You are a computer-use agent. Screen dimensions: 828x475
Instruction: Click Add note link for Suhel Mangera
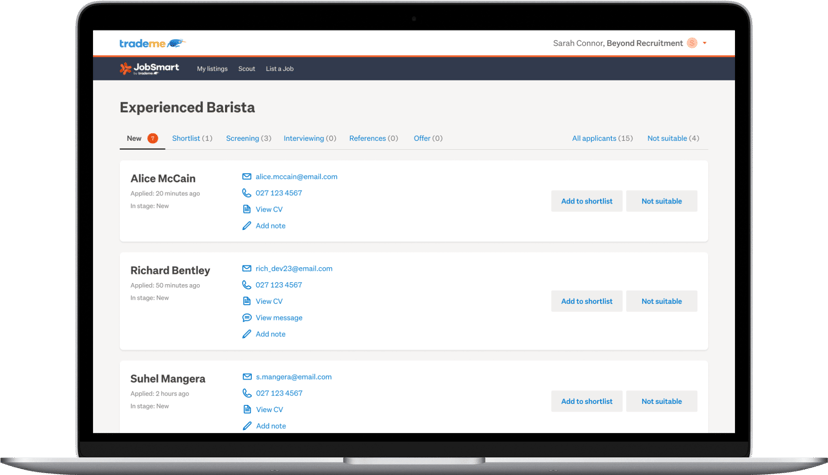pos(271,425)
